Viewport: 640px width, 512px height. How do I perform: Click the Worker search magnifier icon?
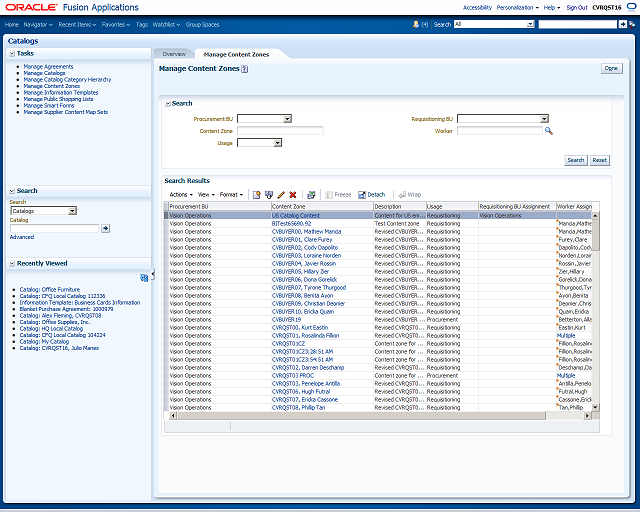click(549, 131)
